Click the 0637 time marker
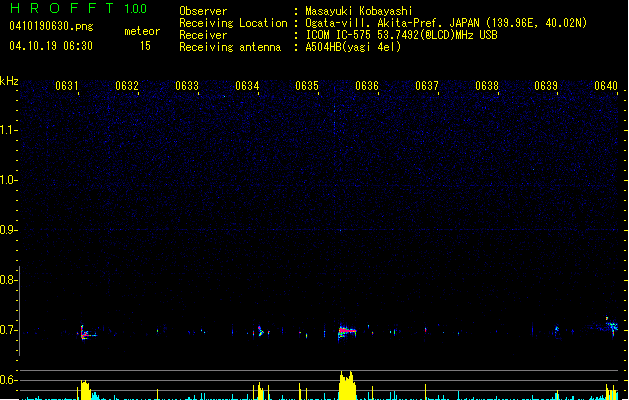 click(x=427, y=86)
